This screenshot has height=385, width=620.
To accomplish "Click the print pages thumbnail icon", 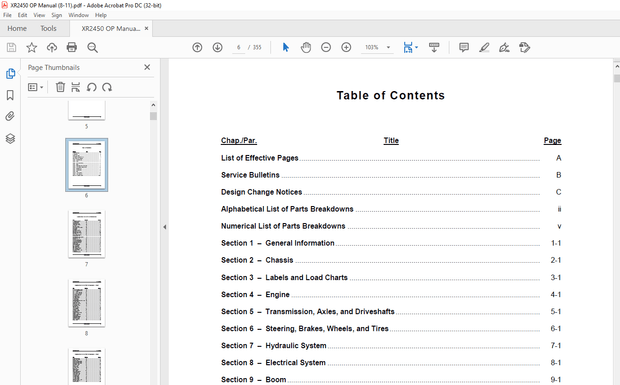I will 76,87.
